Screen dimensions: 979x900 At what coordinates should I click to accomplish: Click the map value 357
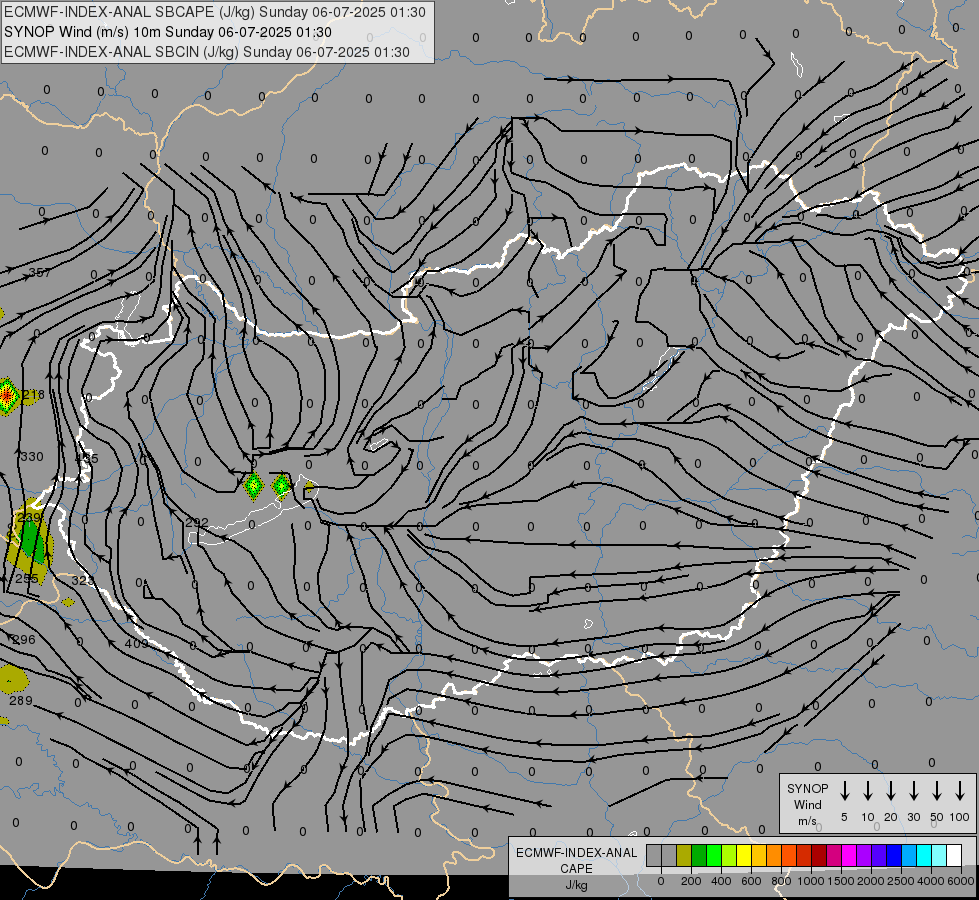(x=40, y=272)
